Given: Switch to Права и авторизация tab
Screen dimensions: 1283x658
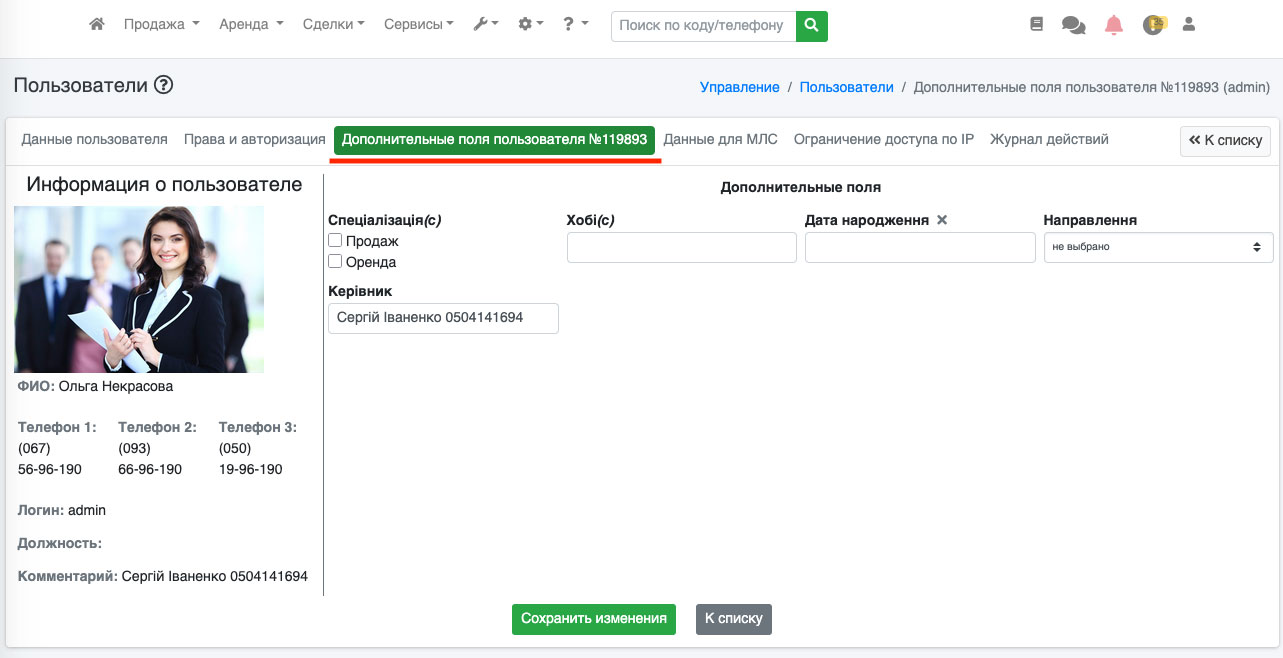Looking at the screenshot, I should coord(255,139).
